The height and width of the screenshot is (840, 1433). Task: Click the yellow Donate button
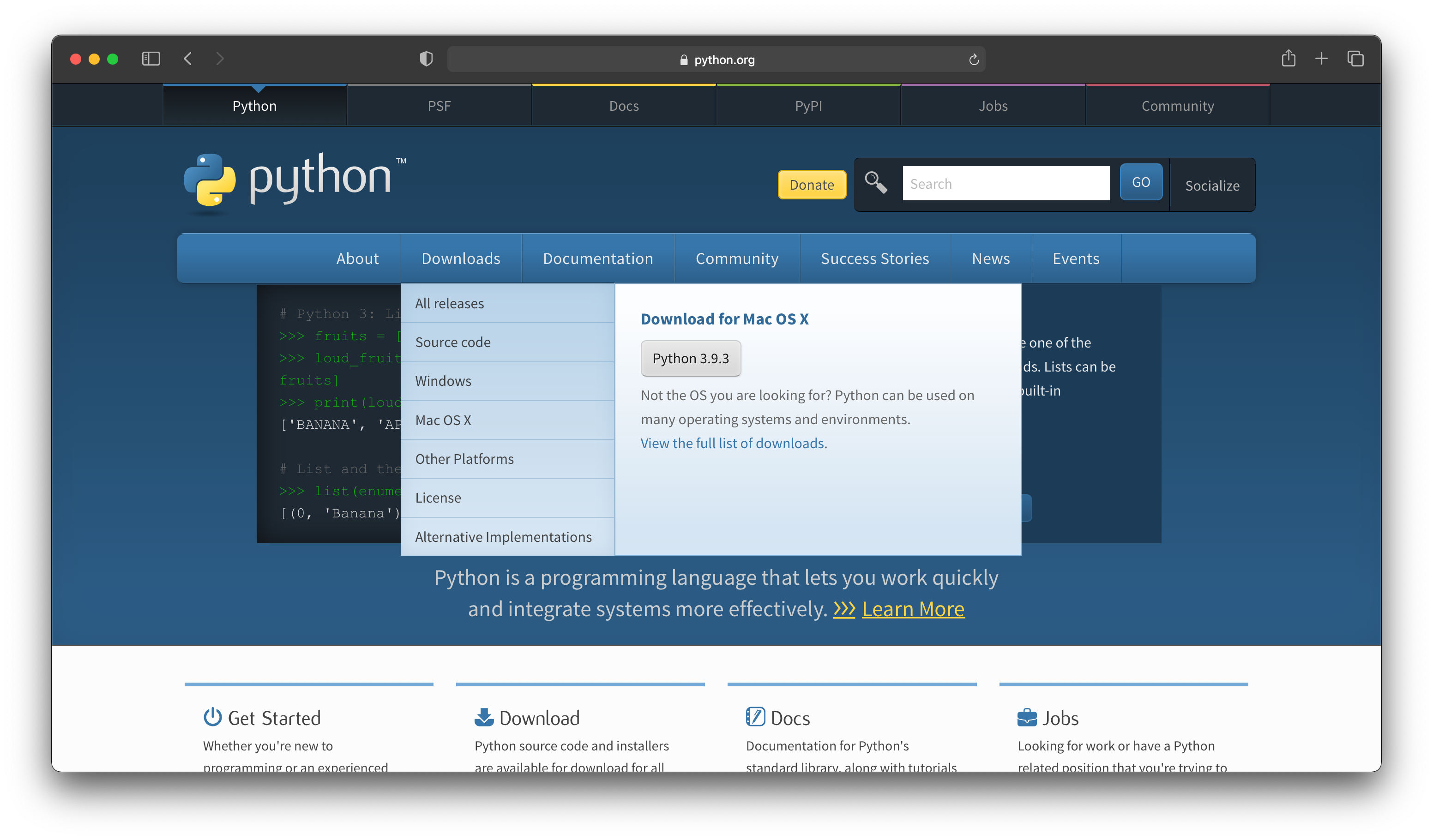click(x=812, y=185)
